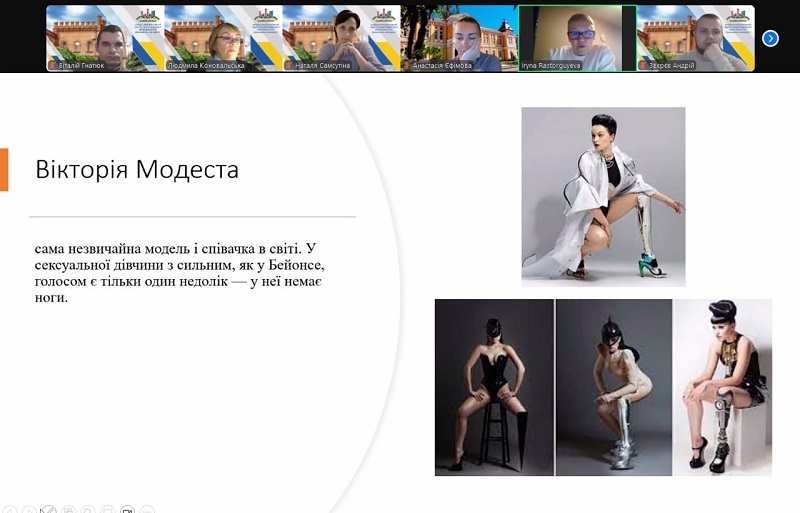This screenshot has width=800, height=513.
Task: Select Iryna Rastorgujeva's active speaker tile
Action: [578, 38]
